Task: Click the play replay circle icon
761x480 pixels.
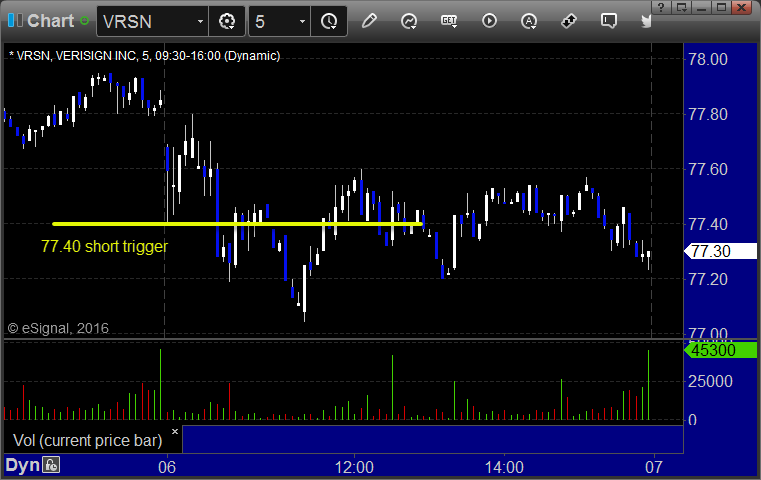Action: [x=489, y=21]
